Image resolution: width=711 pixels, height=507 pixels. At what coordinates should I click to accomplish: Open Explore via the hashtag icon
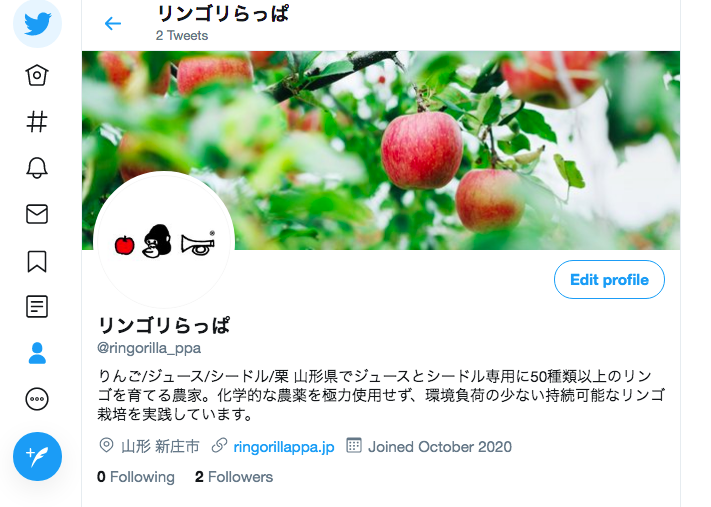[x=37, y=122]
